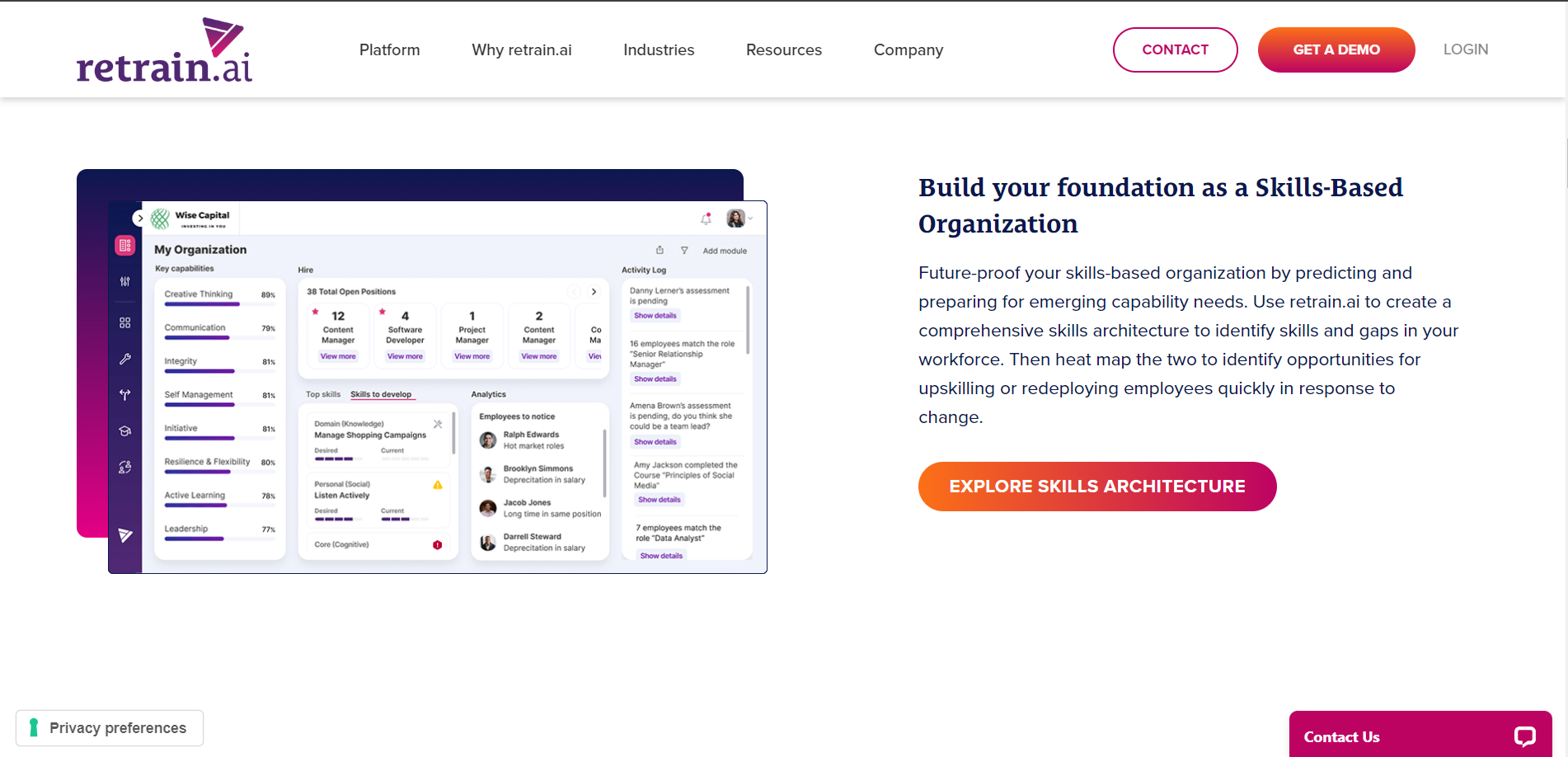Open the Contact Us widget

[1420, 735]
